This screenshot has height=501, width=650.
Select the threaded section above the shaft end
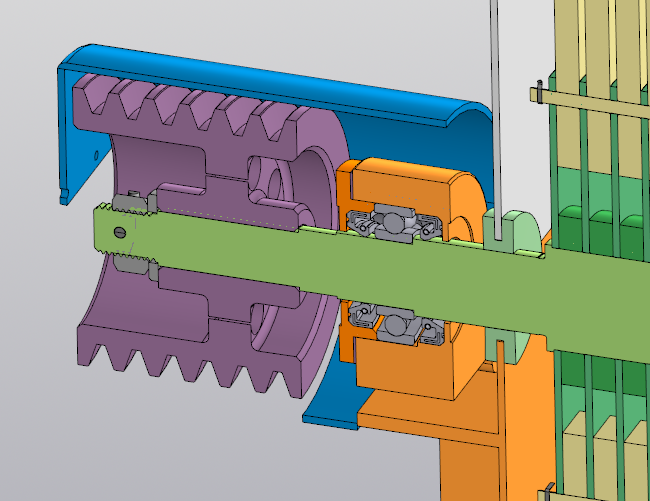[x=132, y=204]
